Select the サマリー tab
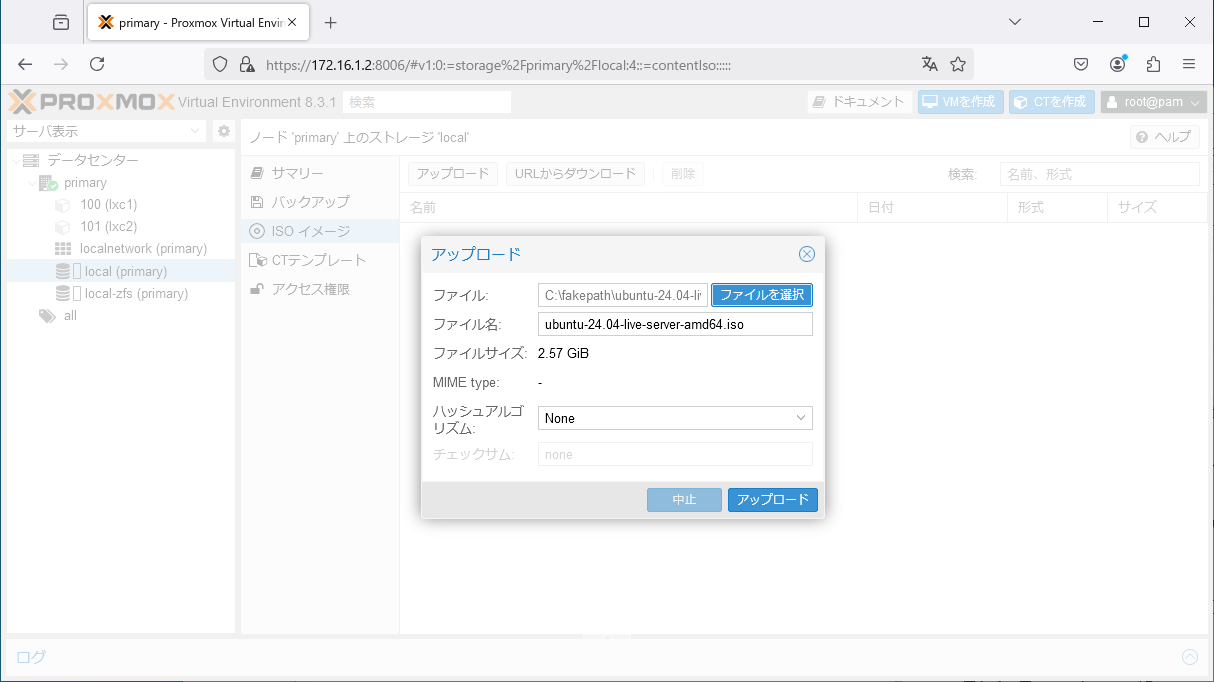 click(320, 173)
